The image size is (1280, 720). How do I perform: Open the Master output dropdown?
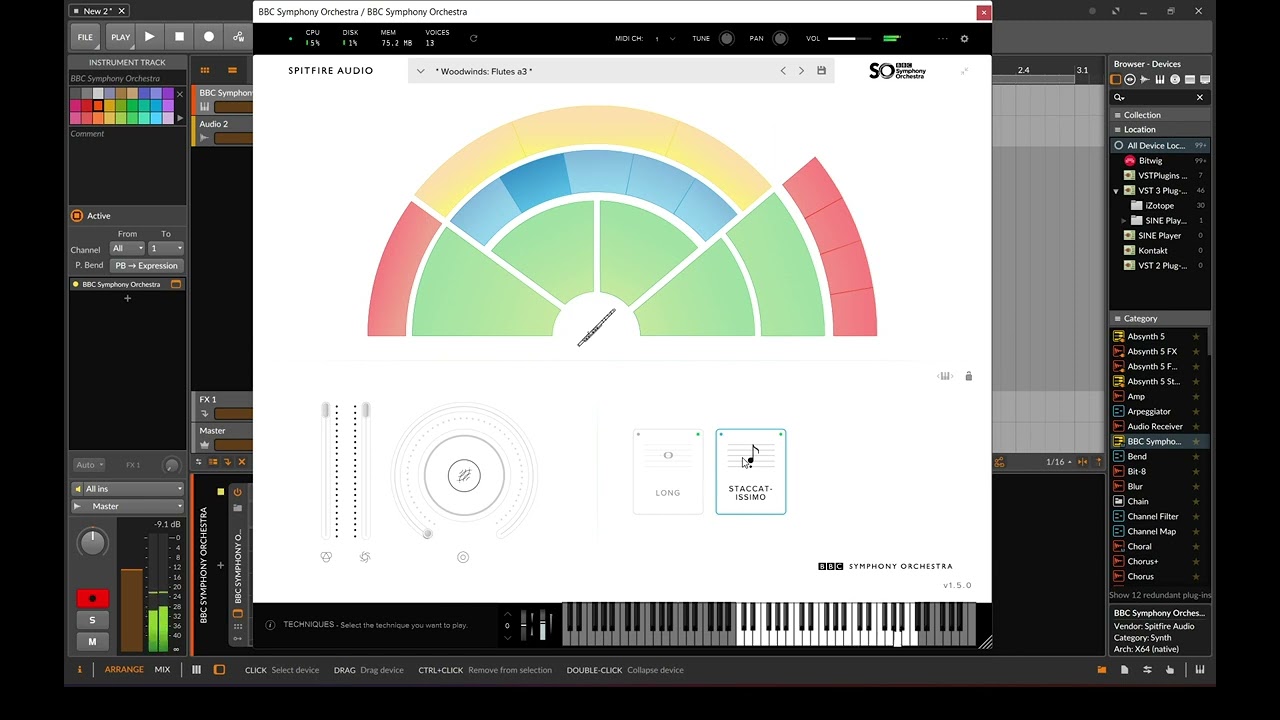[127, 506]
